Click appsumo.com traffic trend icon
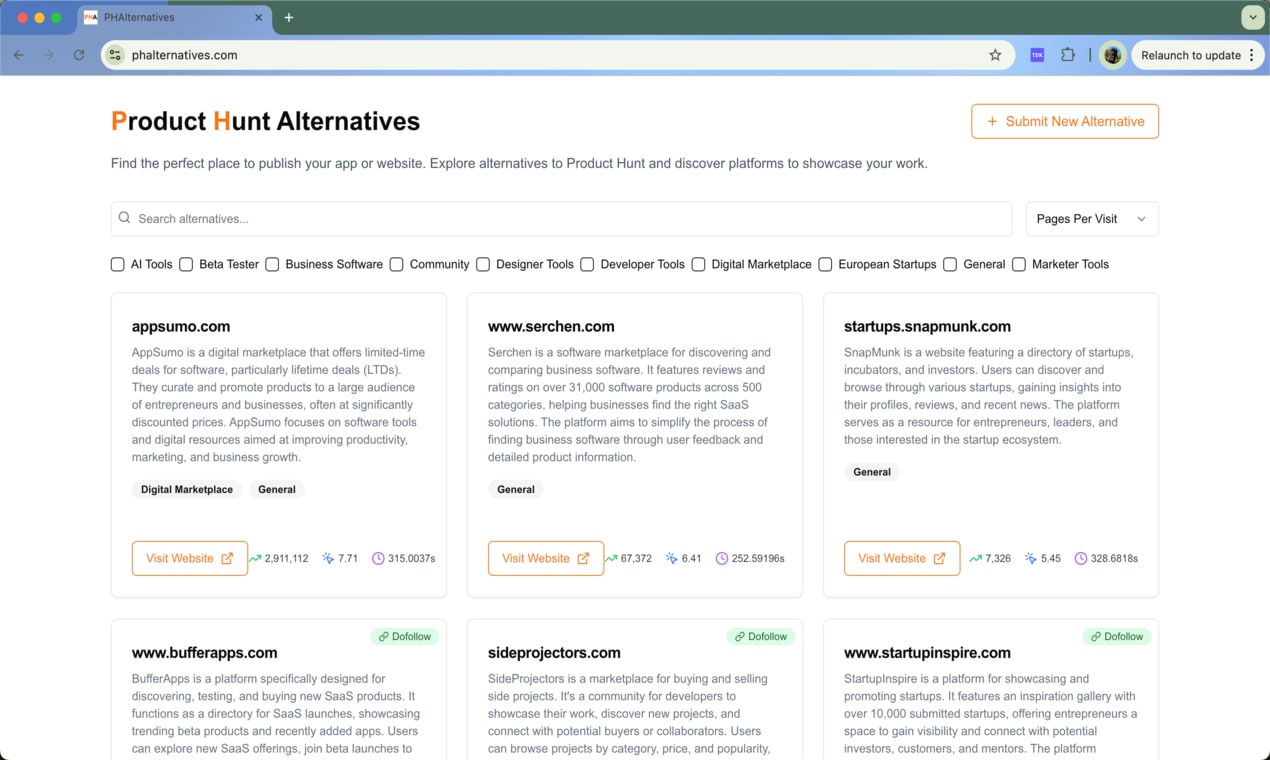This screenshot has width=1270, height=760. pos(255,558)
